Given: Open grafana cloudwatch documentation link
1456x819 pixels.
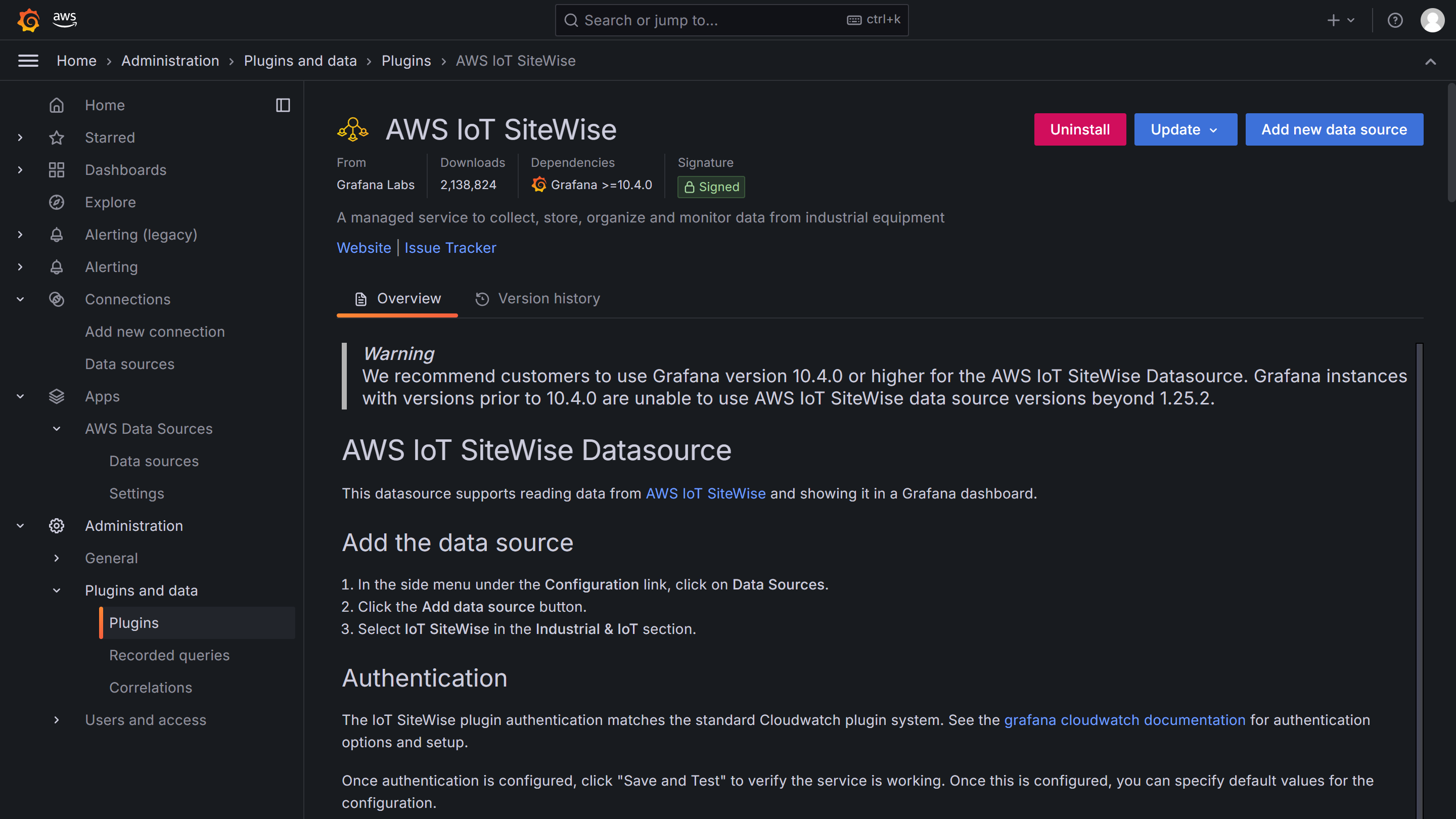Looking at the screenshot, I should tap(1124, 719).
